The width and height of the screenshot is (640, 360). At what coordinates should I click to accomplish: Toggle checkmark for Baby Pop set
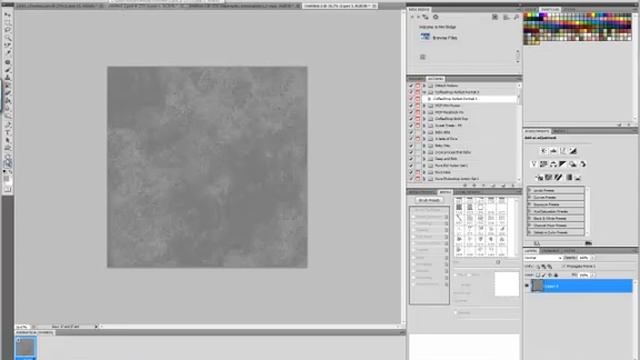click(x=411, y=146)
